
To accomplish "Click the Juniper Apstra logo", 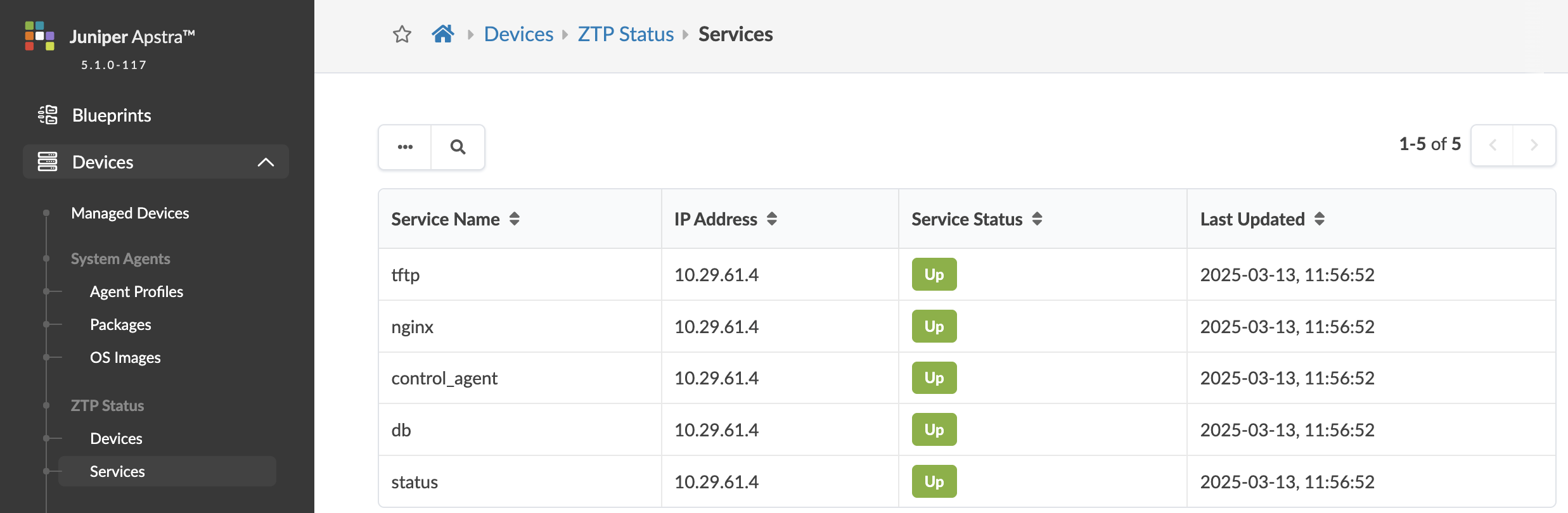I will (39, 36).
